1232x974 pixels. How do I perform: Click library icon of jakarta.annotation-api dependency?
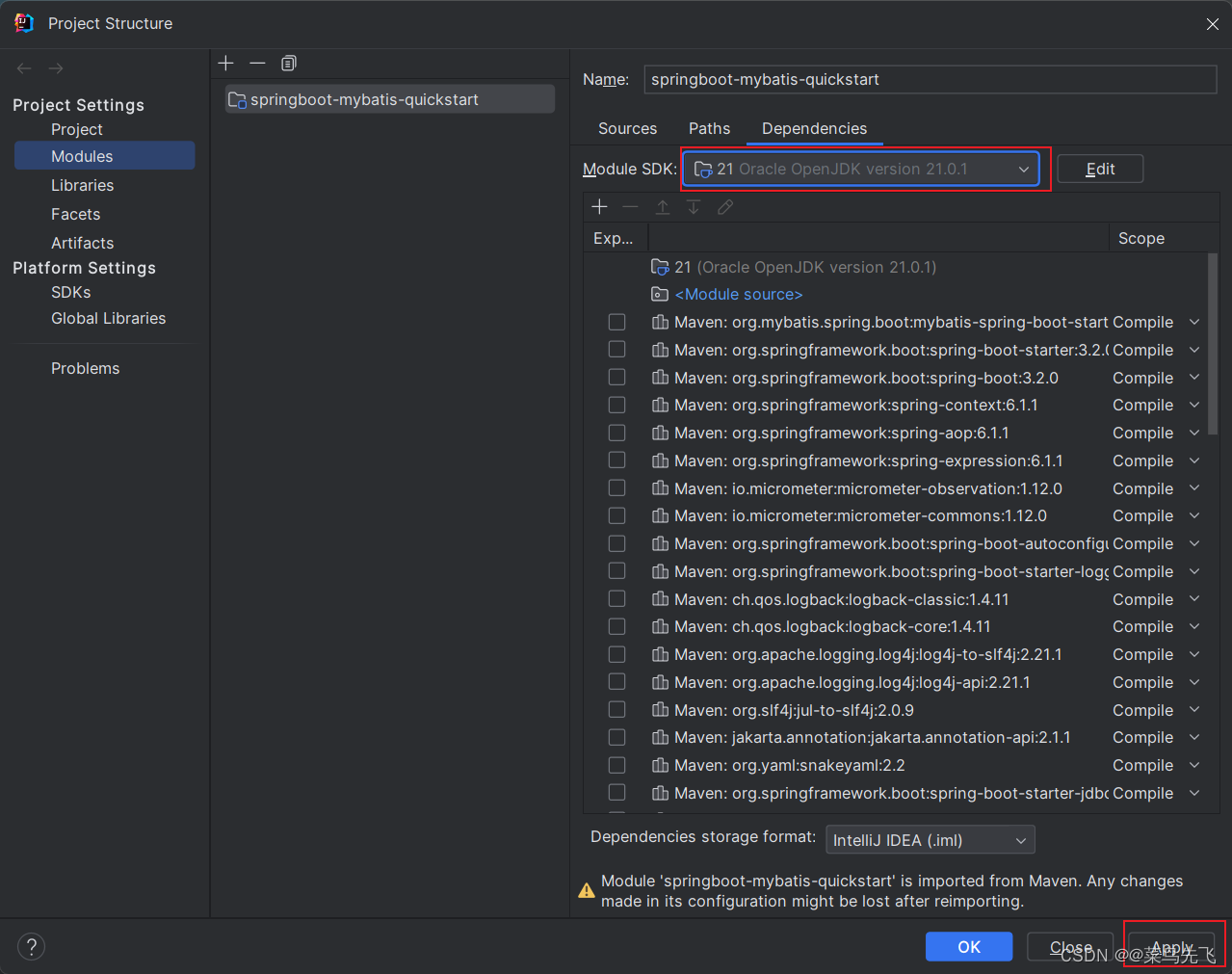point(660,737)
